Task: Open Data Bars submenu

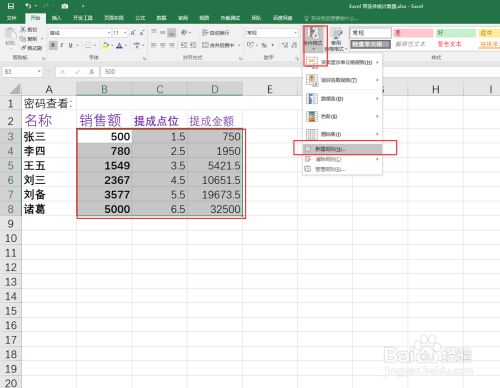Action: pos(343,99)
